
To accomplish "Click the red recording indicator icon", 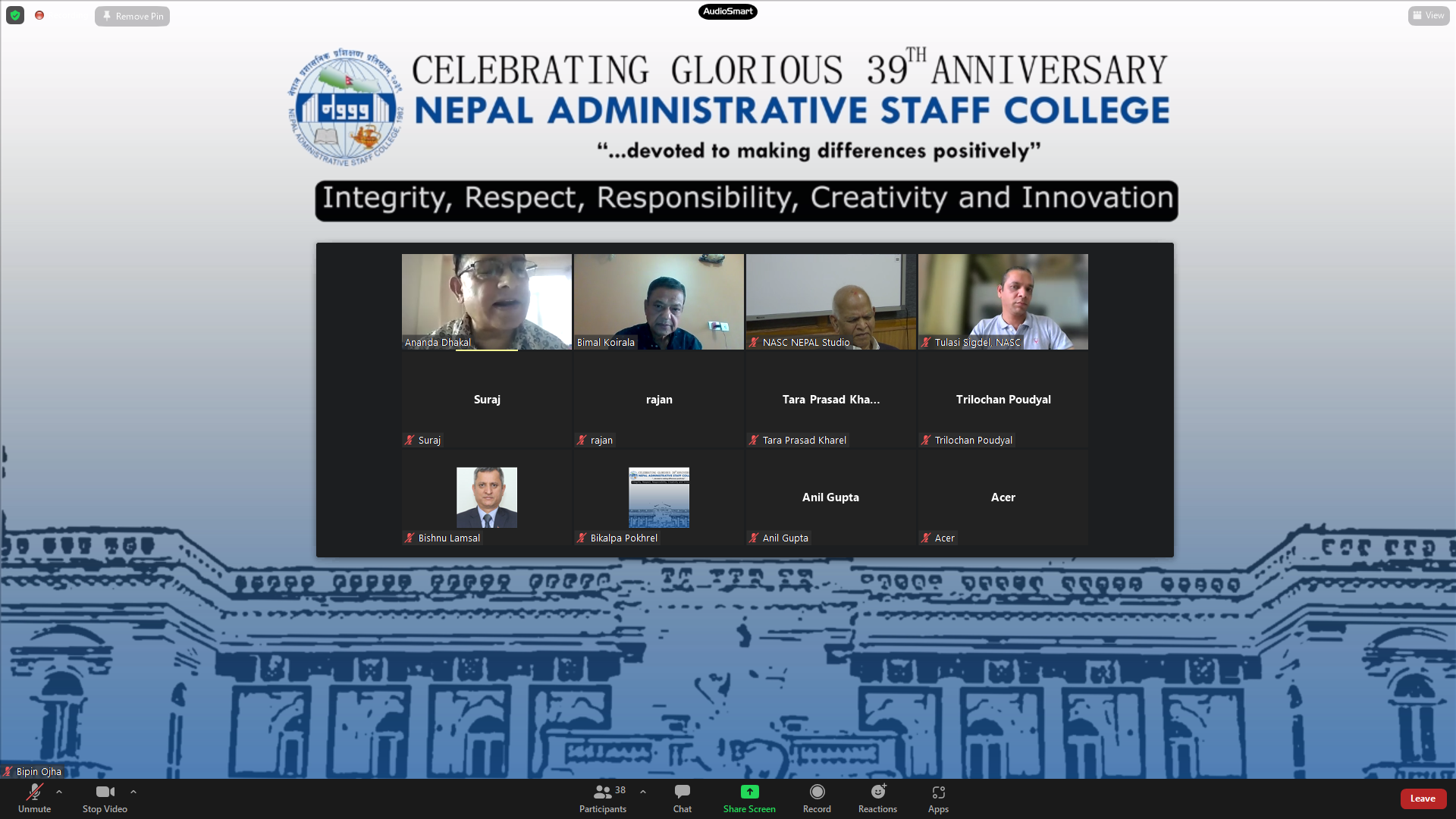I will pos(39,15).
